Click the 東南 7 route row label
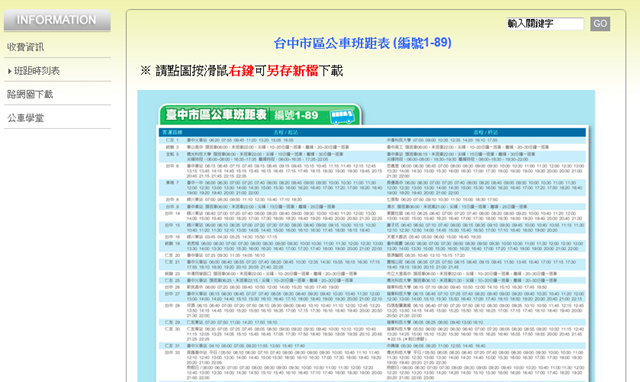This screenshot has width=640, height=382. tap(172, 182)
